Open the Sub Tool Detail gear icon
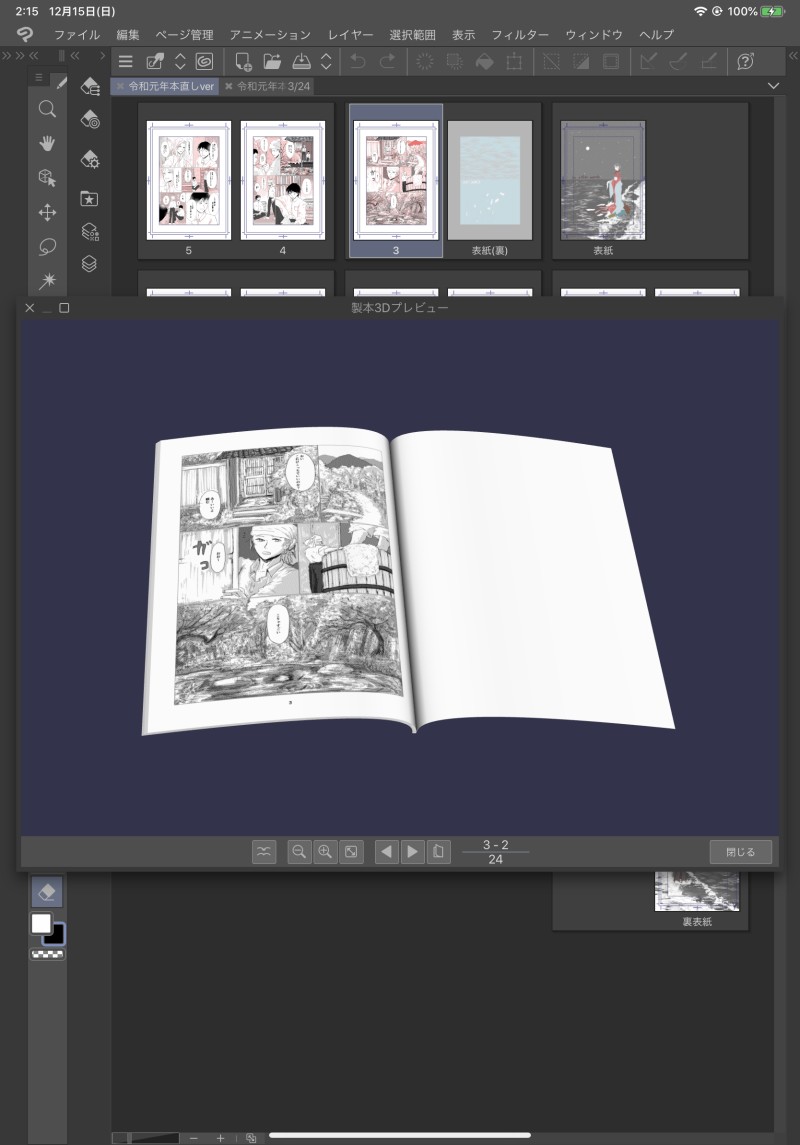The image size is (800, 1145). [x=90, y=159]
